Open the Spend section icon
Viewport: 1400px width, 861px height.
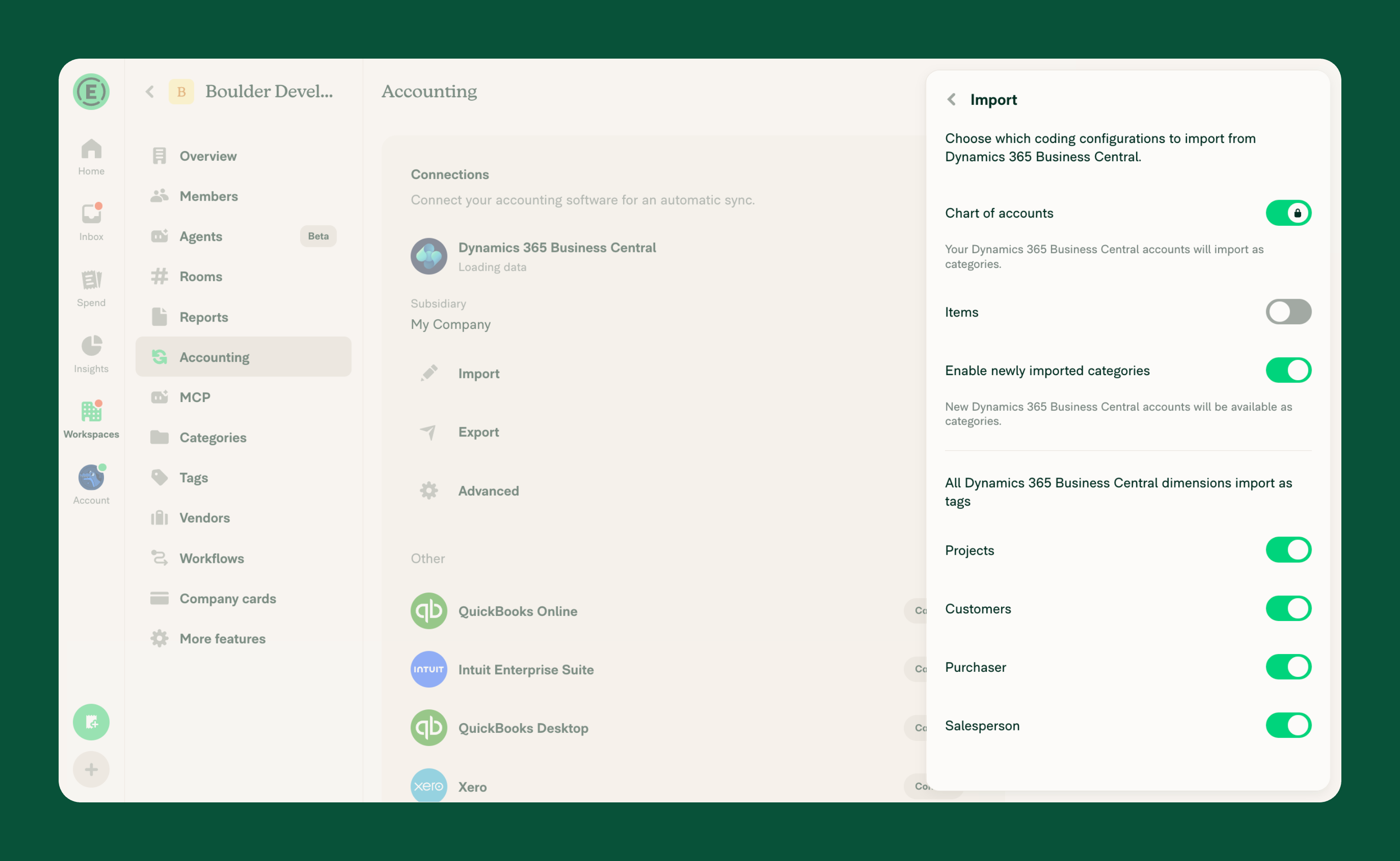coord(91,280)
